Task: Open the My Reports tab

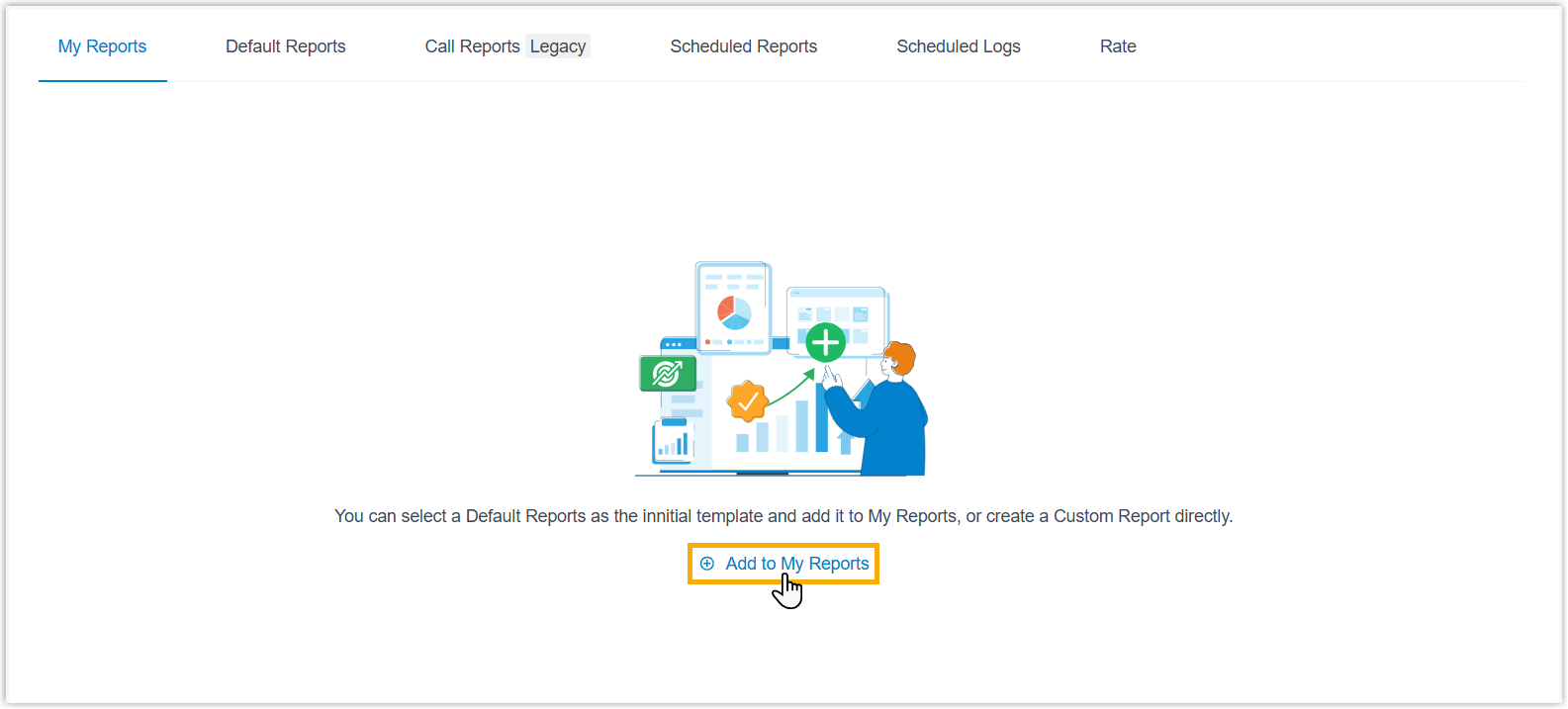Action: (x=102, y=46)
